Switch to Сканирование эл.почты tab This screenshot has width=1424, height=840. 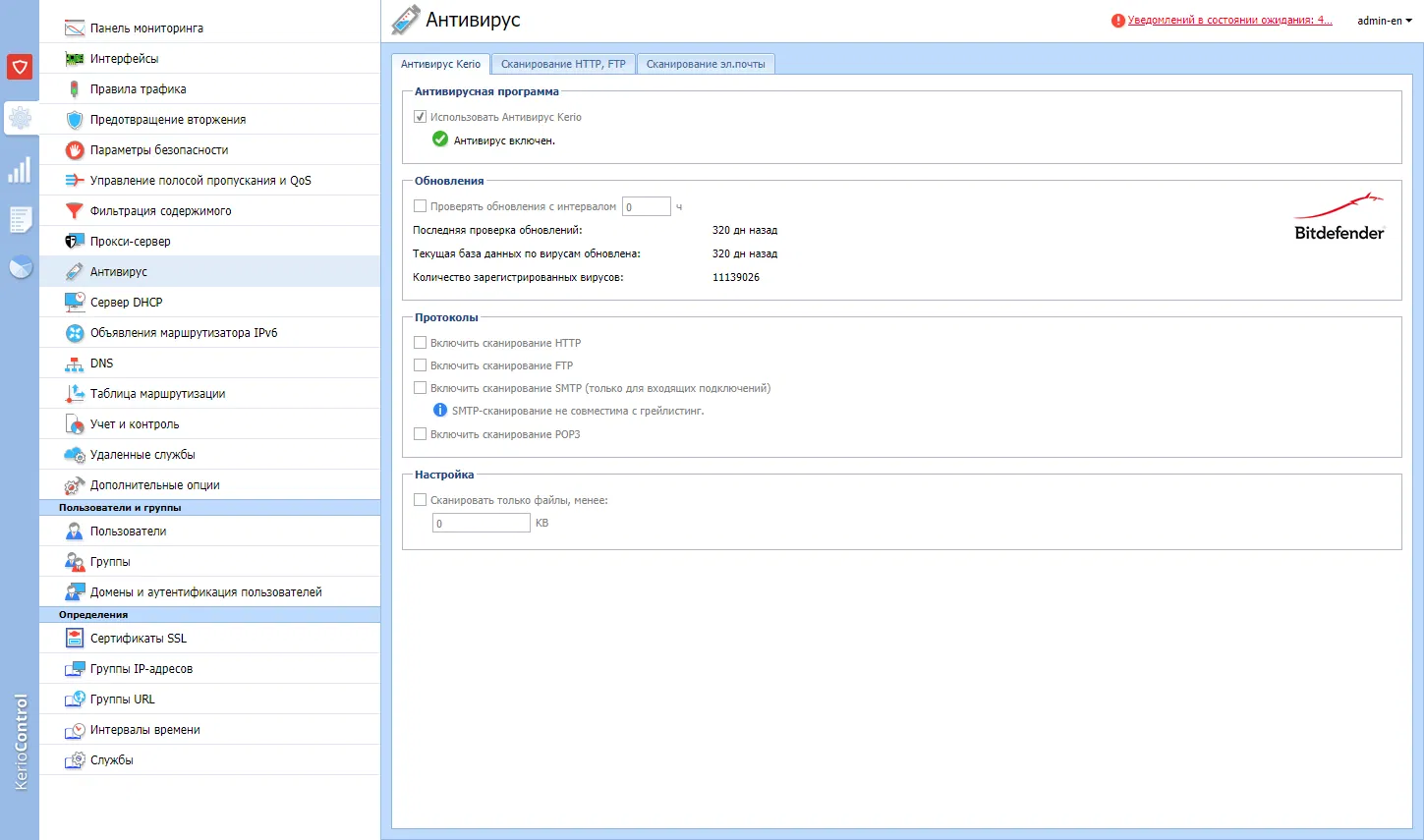[x=706, y=64]
